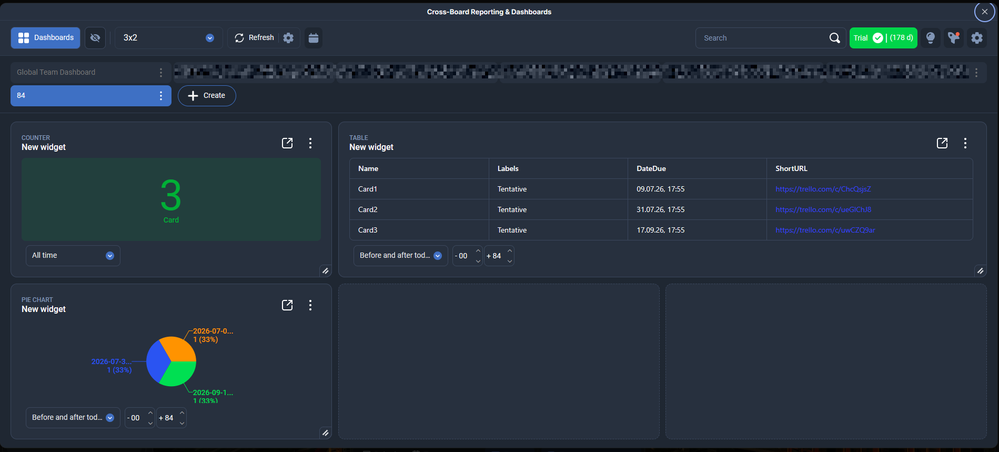Click the orange pie chart slice

pyautogui.click(x=180, y=347)
